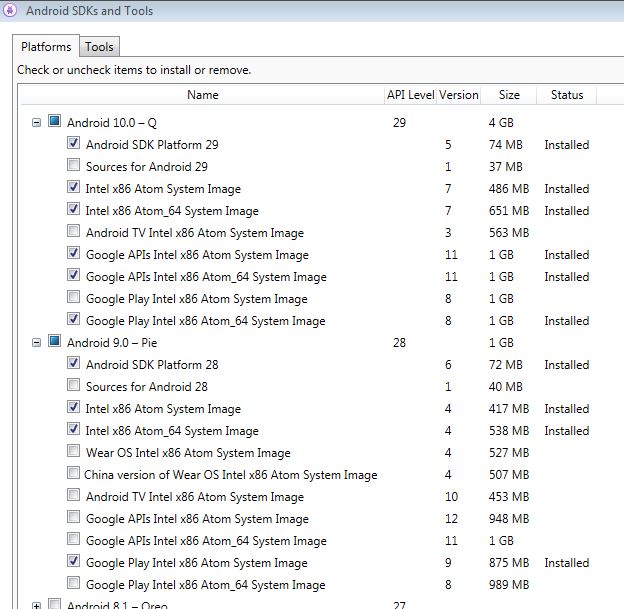Uncheck Google APIs Intel x86 Atom image, version 11, Installed

click(x=74, y=253)
